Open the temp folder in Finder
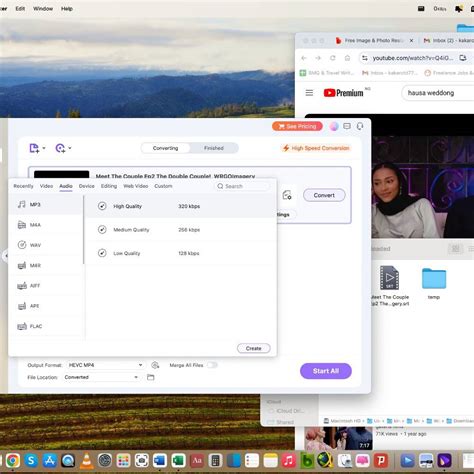The width and height of the screenshot is (474, 474). pos(434,283)
